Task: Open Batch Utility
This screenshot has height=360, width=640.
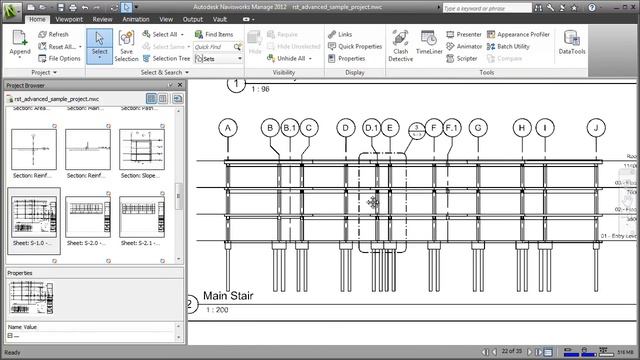Action: click(x=508, y=47)
